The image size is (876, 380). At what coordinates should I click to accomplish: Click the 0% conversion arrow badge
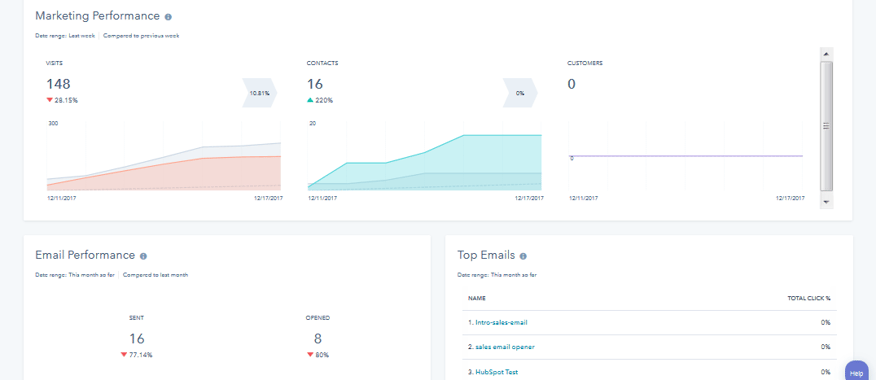click(x=520, y=93)
